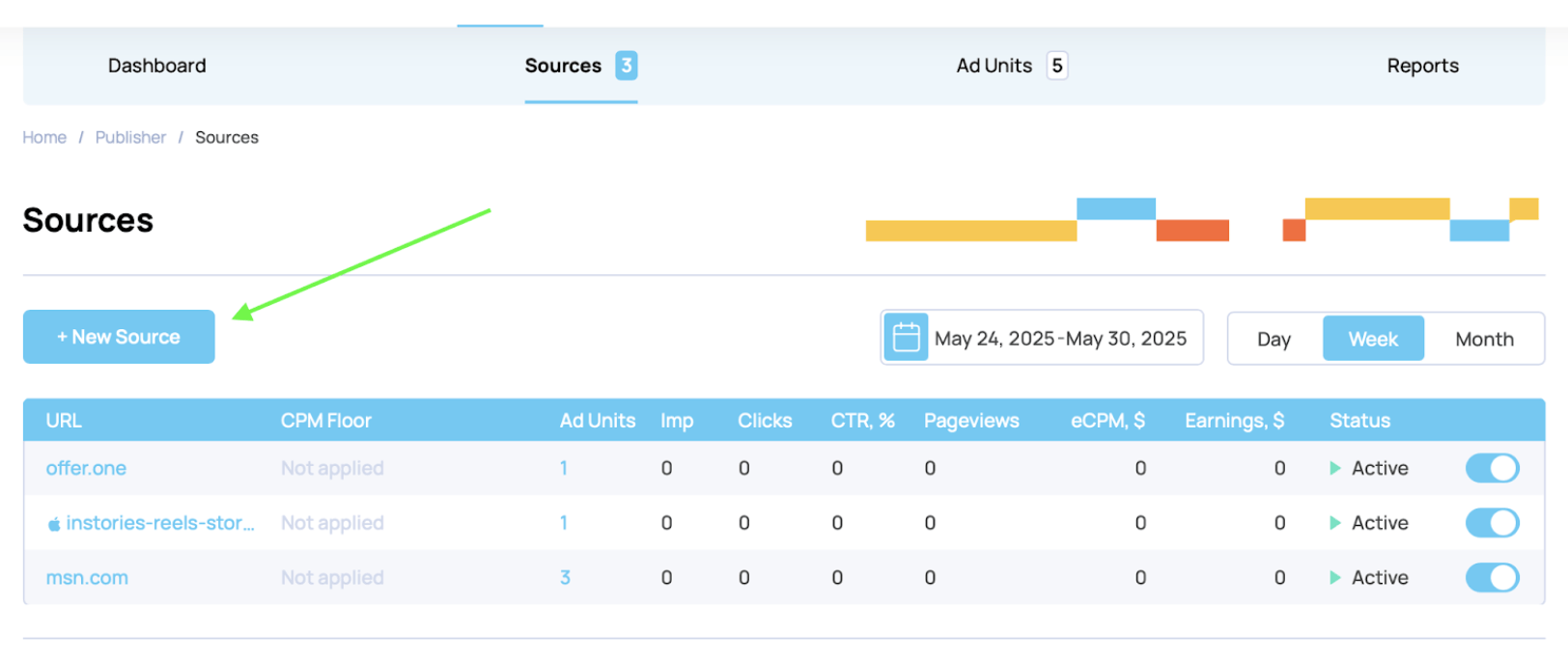Screen dimensions: 1568x660
Task: Click the Publisher breadcrumb link
Action: 130,137
